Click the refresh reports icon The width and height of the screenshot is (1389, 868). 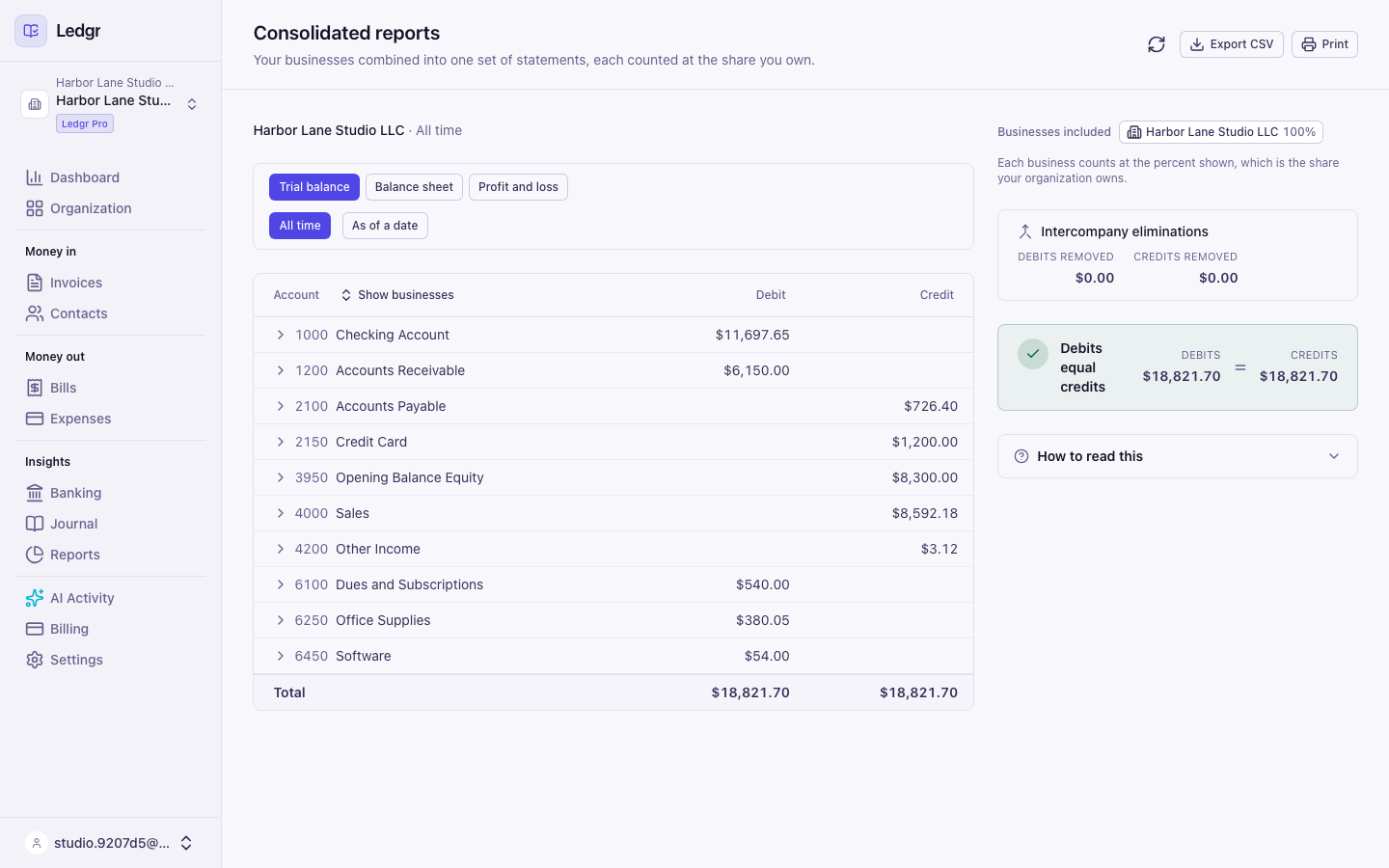click(x=1157, y=44)
